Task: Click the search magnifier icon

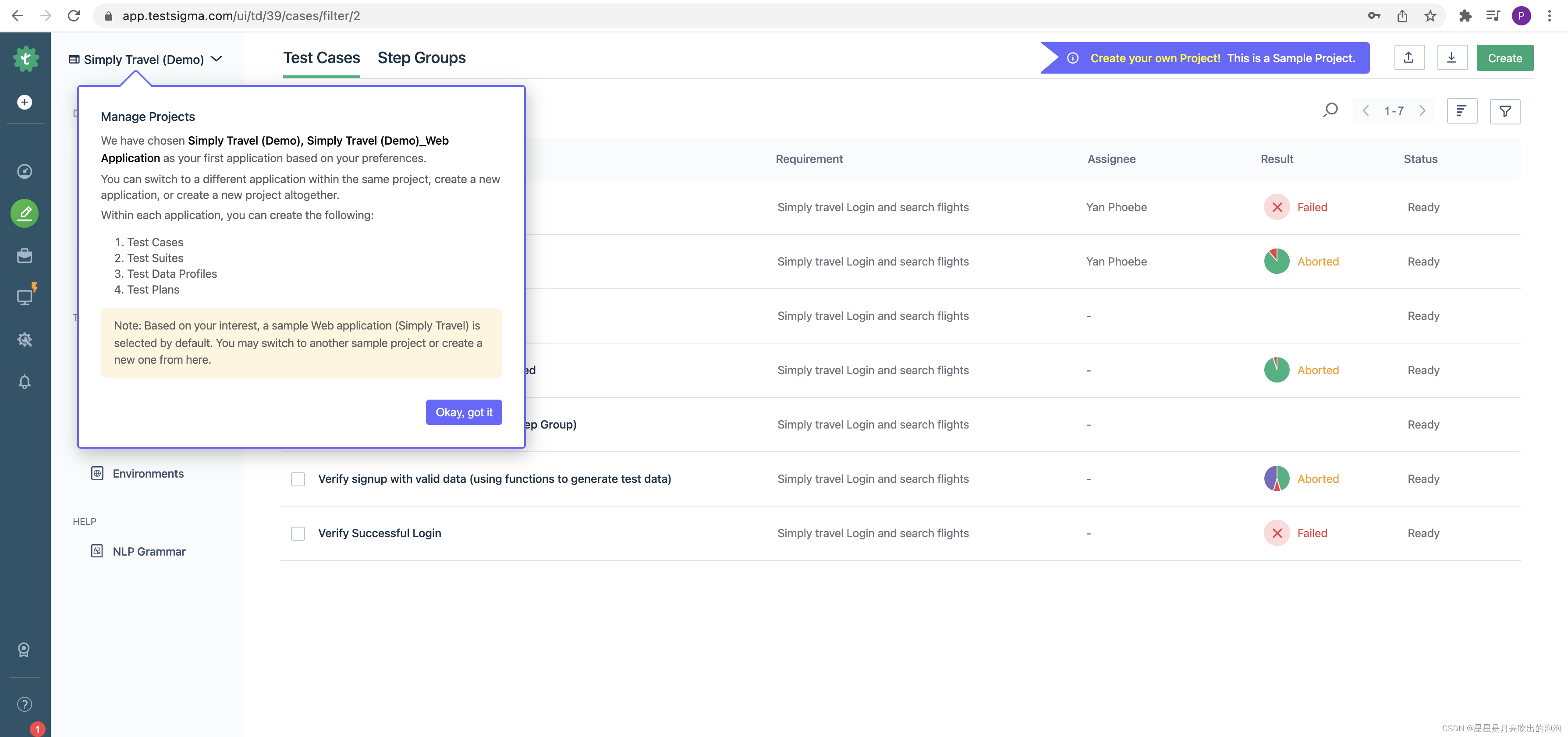Action: pyautogui.click(x=1330, y=110)
